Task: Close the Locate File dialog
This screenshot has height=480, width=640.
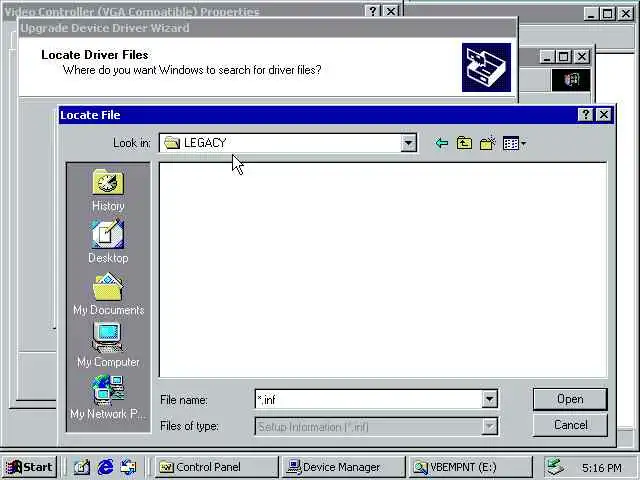Action: click(x=604, y=115)
